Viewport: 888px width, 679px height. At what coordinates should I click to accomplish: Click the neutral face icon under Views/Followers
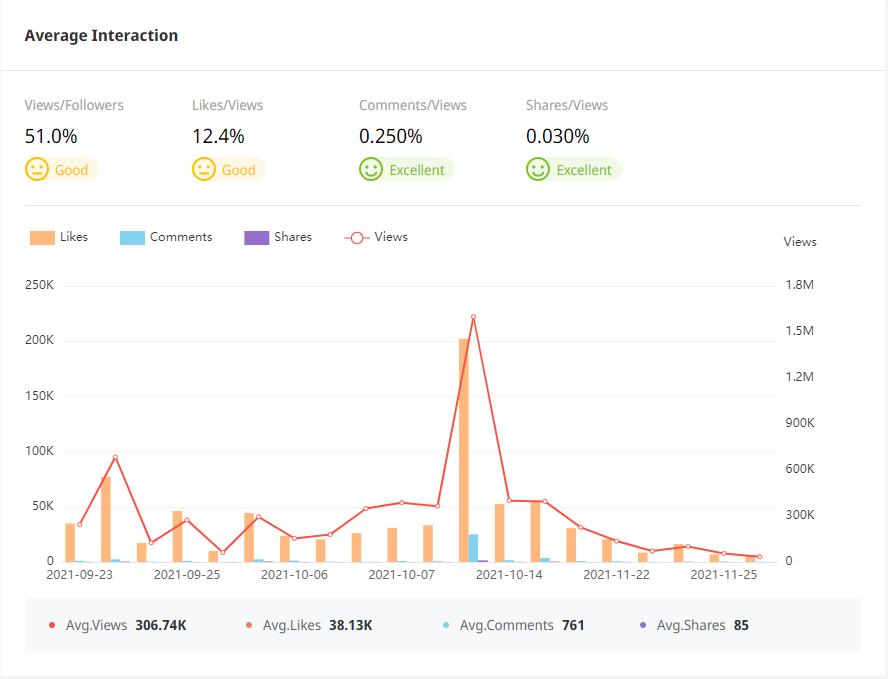click(37, 169)
